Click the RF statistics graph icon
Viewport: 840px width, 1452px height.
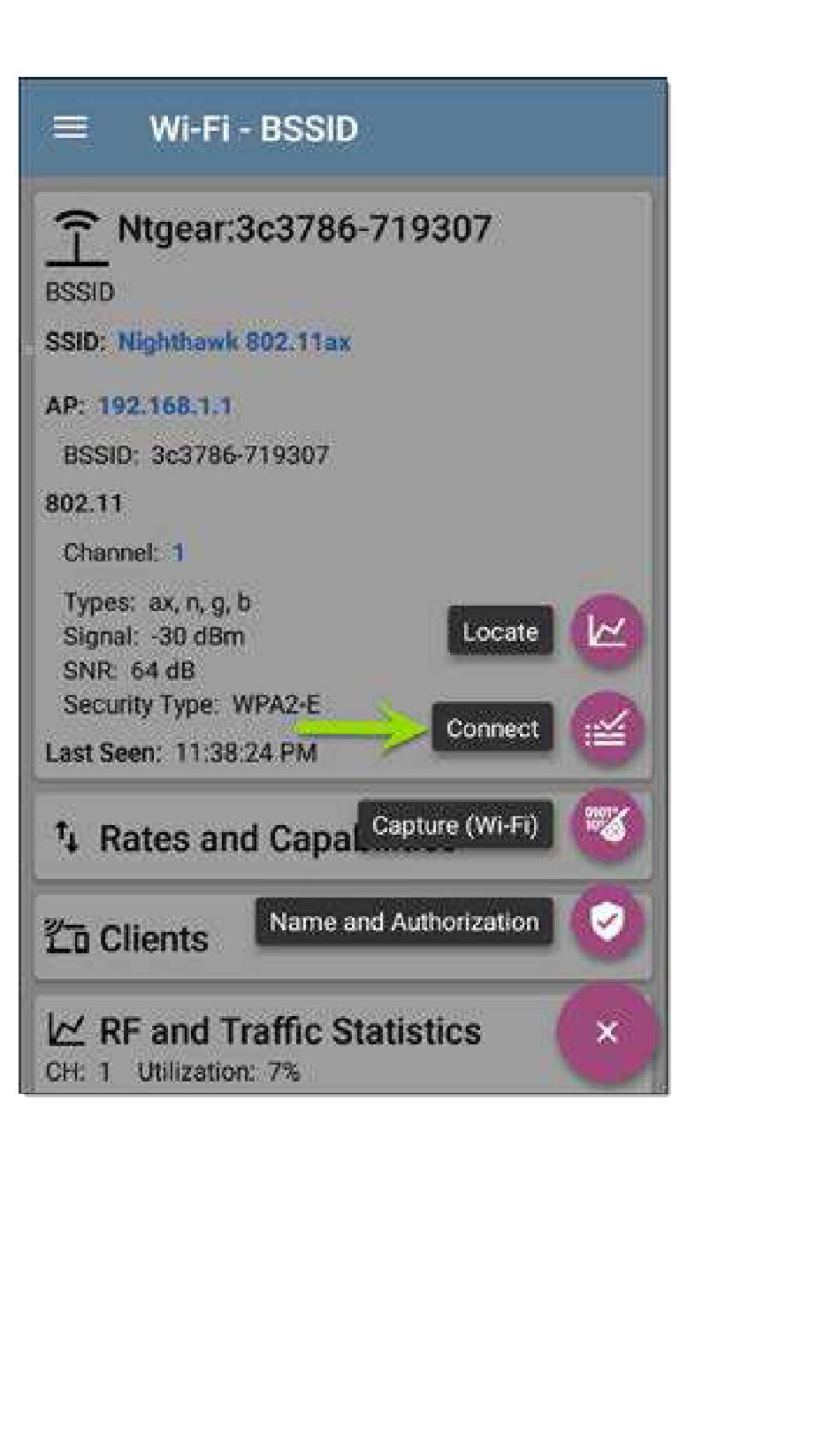coord(66,1030)
